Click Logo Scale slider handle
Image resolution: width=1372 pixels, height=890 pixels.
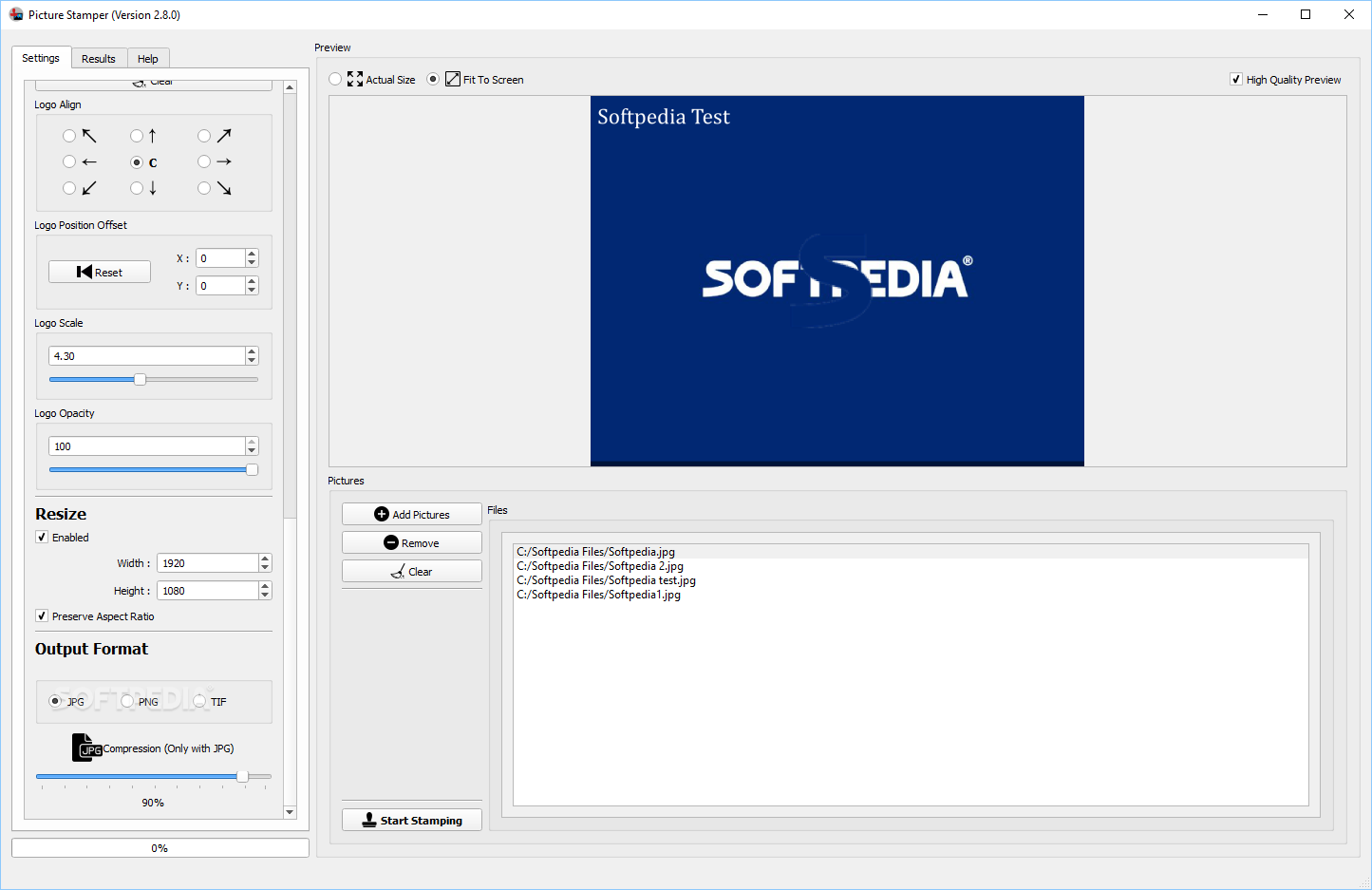point(141,379)
